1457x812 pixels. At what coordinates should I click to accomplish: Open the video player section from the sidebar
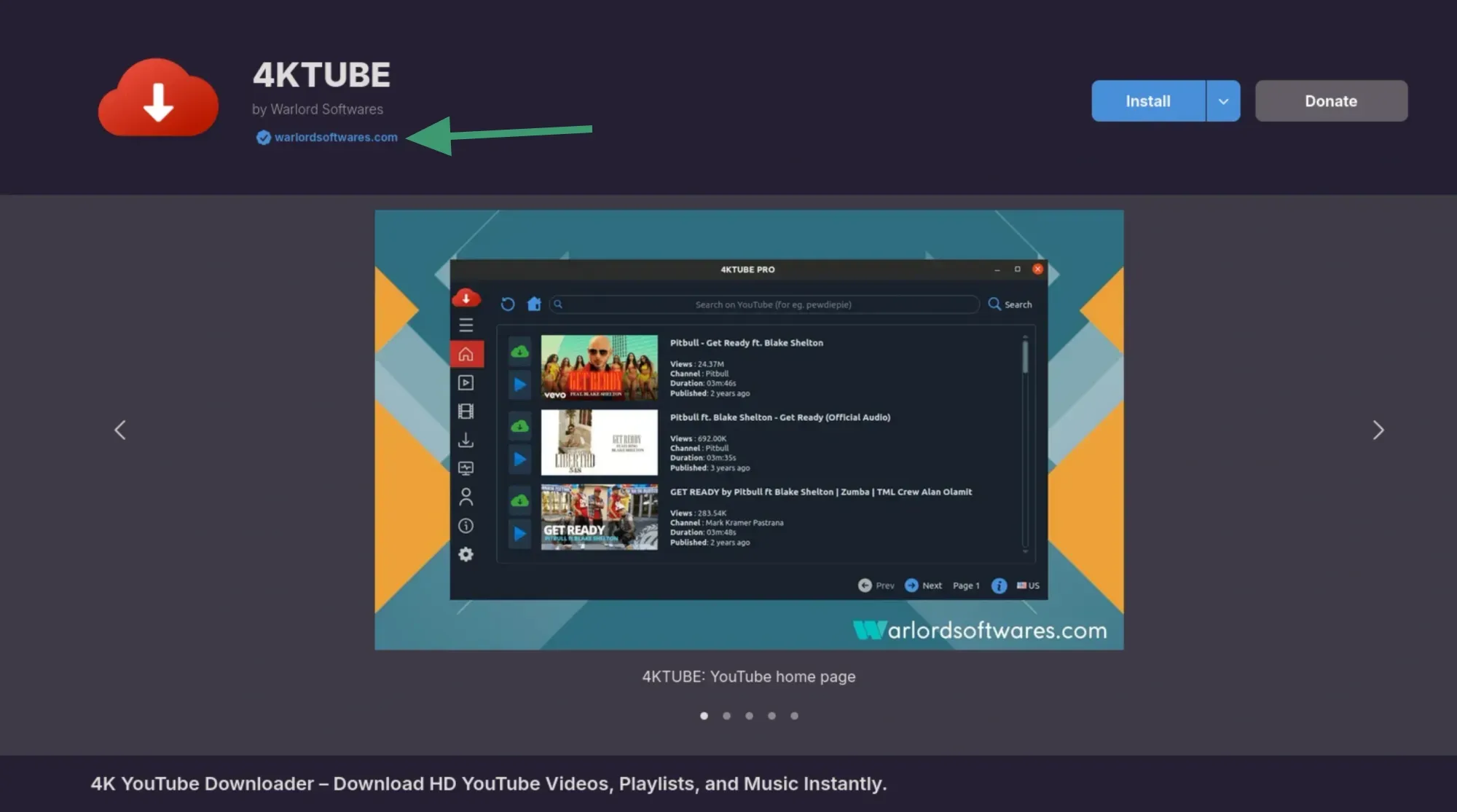tap(466, 382)
